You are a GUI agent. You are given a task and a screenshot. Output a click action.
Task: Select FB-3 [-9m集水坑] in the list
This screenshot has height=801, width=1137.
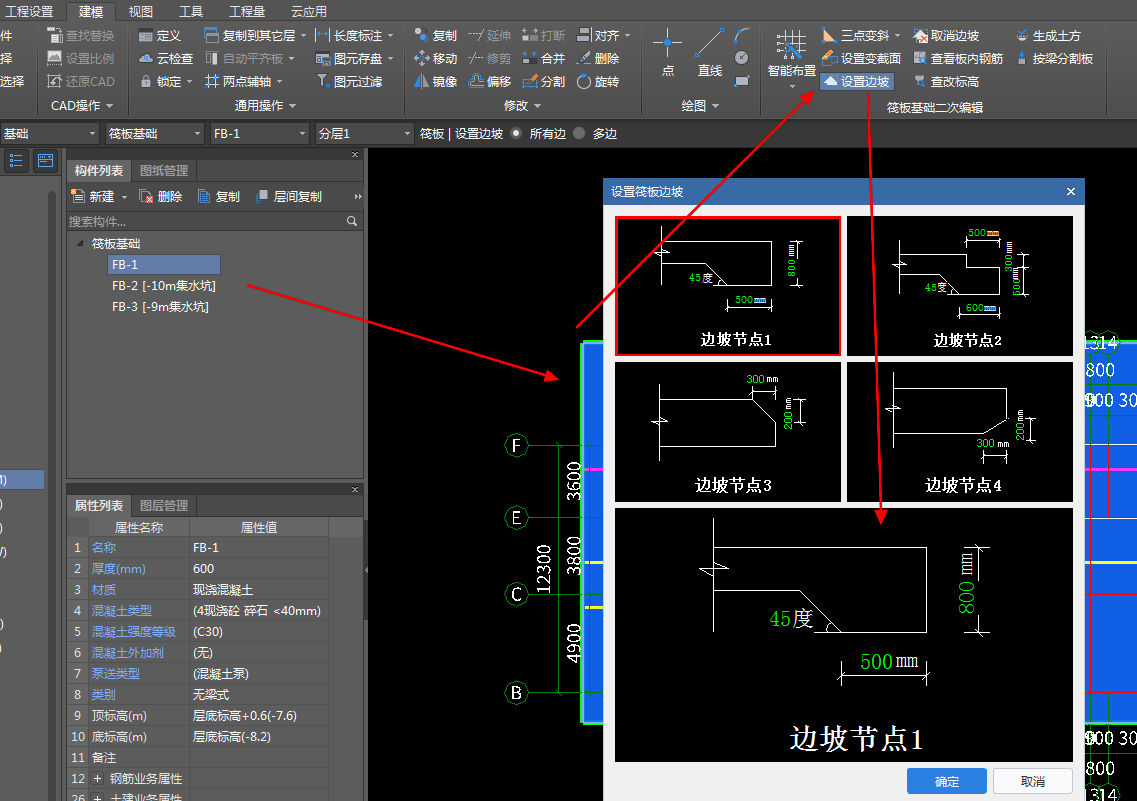[160, 307]
